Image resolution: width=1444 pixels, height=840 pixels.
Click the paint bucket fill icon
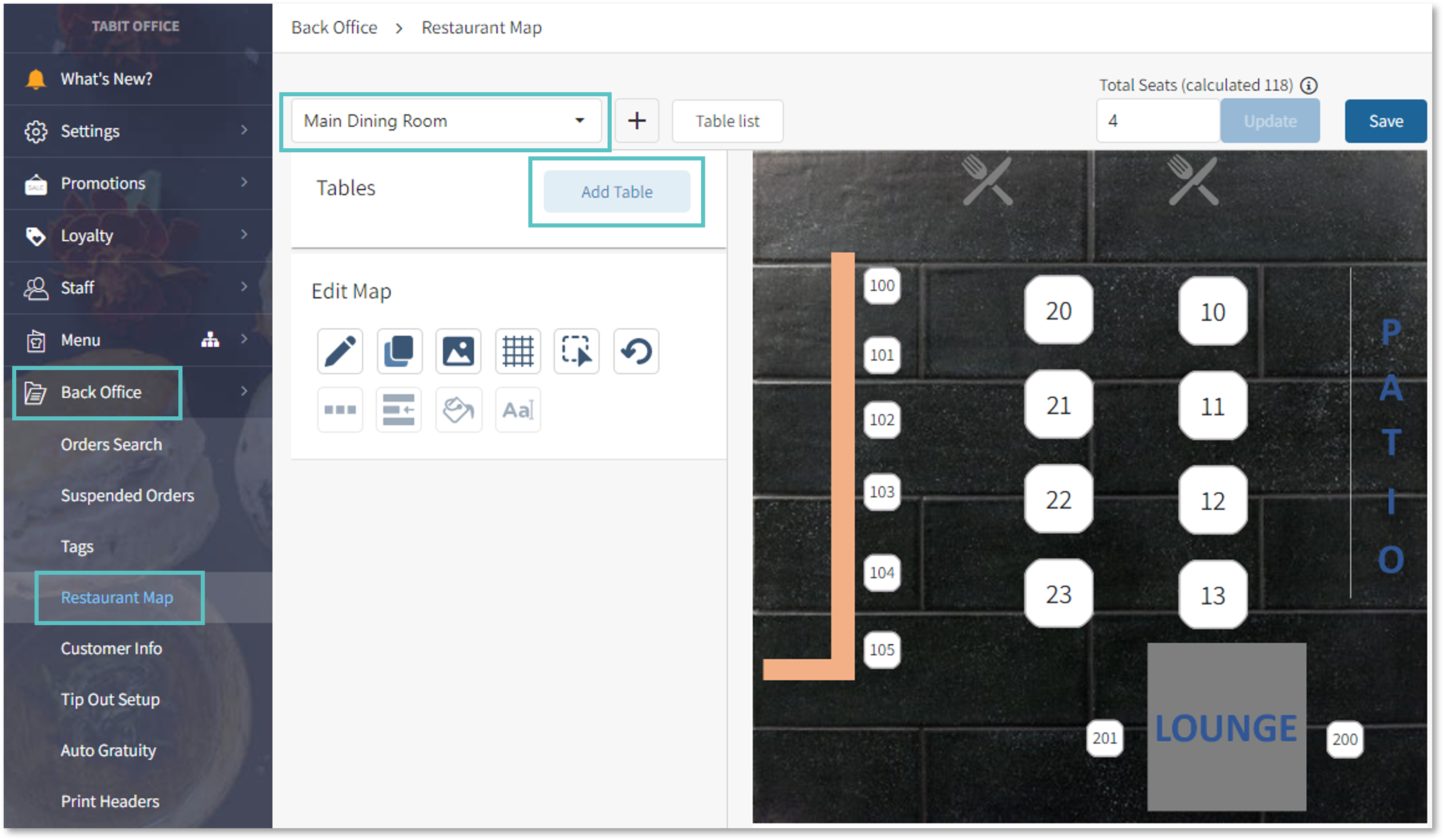458,410
